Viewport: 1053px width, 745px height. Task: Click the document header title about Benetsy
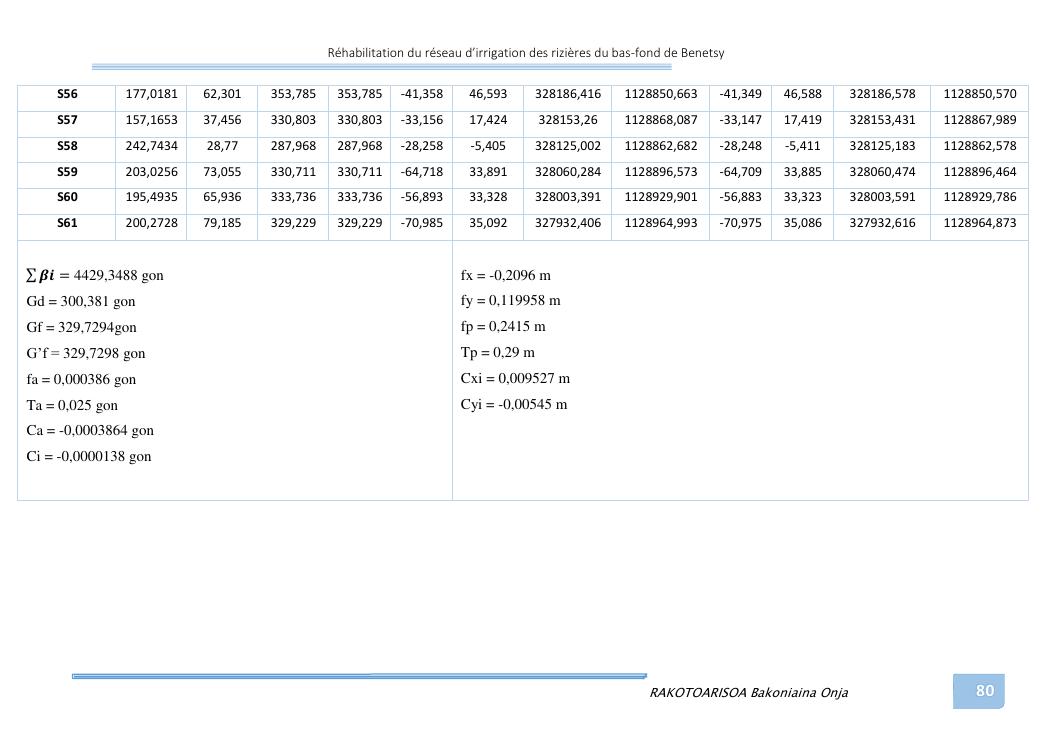[x=526, y=53]
